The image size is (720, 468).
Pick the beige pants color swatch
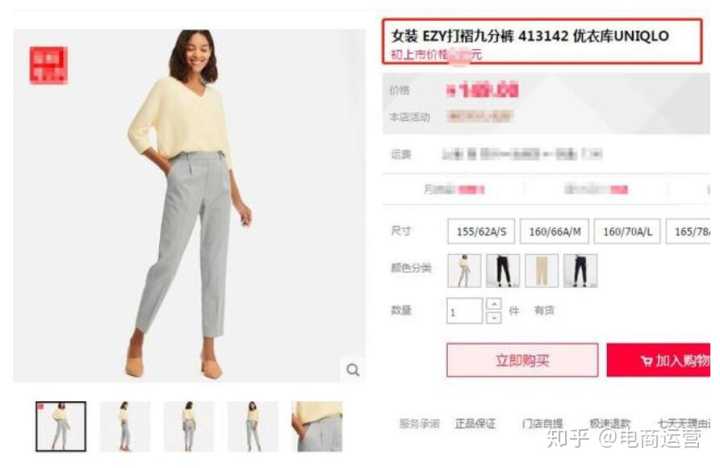[541, 271]
